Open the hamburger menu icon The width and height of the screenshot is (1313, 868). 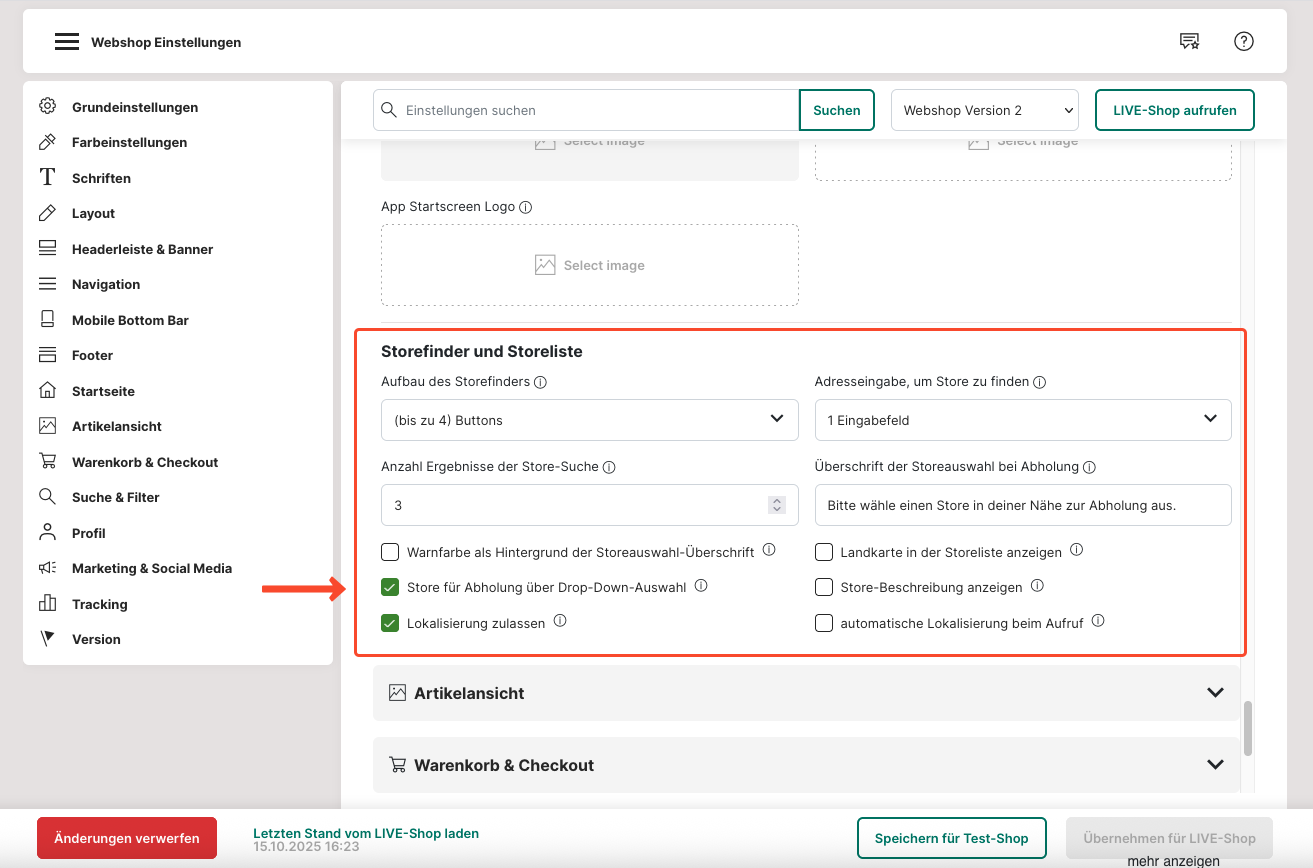[x=66, y=42]
